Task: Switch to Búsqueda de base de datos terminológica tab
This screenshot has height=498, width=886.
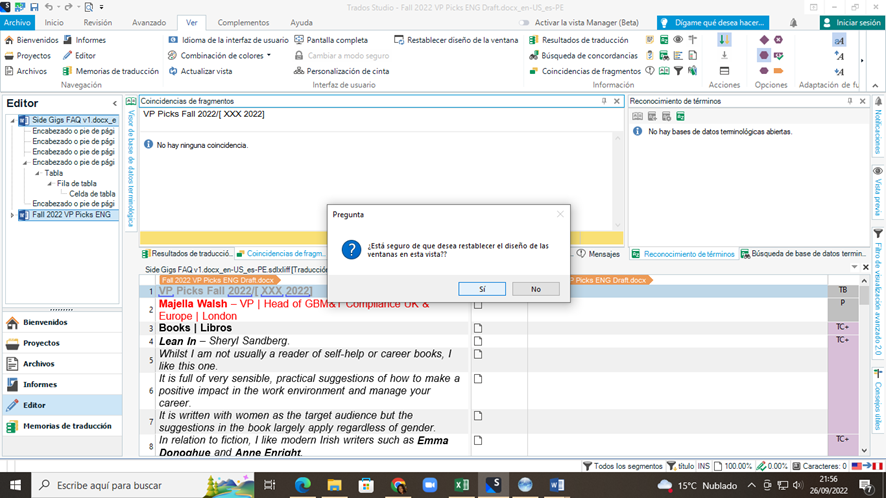Action: pos(803,254)
